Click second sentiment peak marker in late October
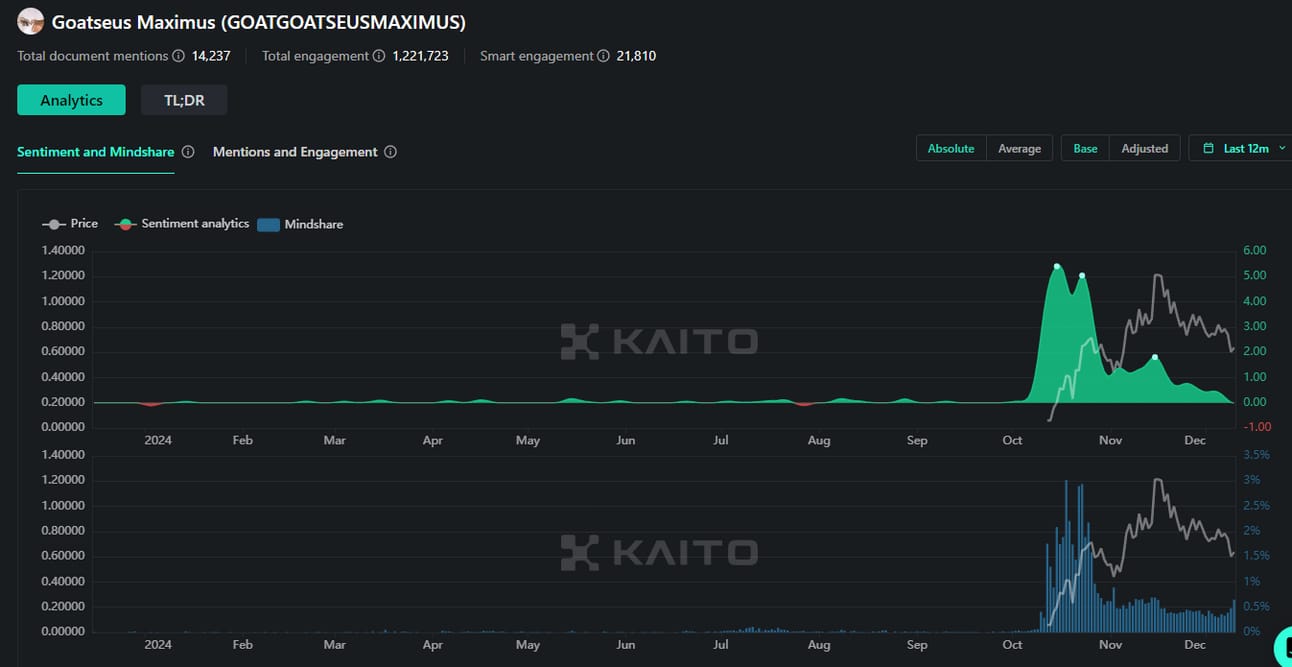1292x667 pixels. tap(1082, 275)
